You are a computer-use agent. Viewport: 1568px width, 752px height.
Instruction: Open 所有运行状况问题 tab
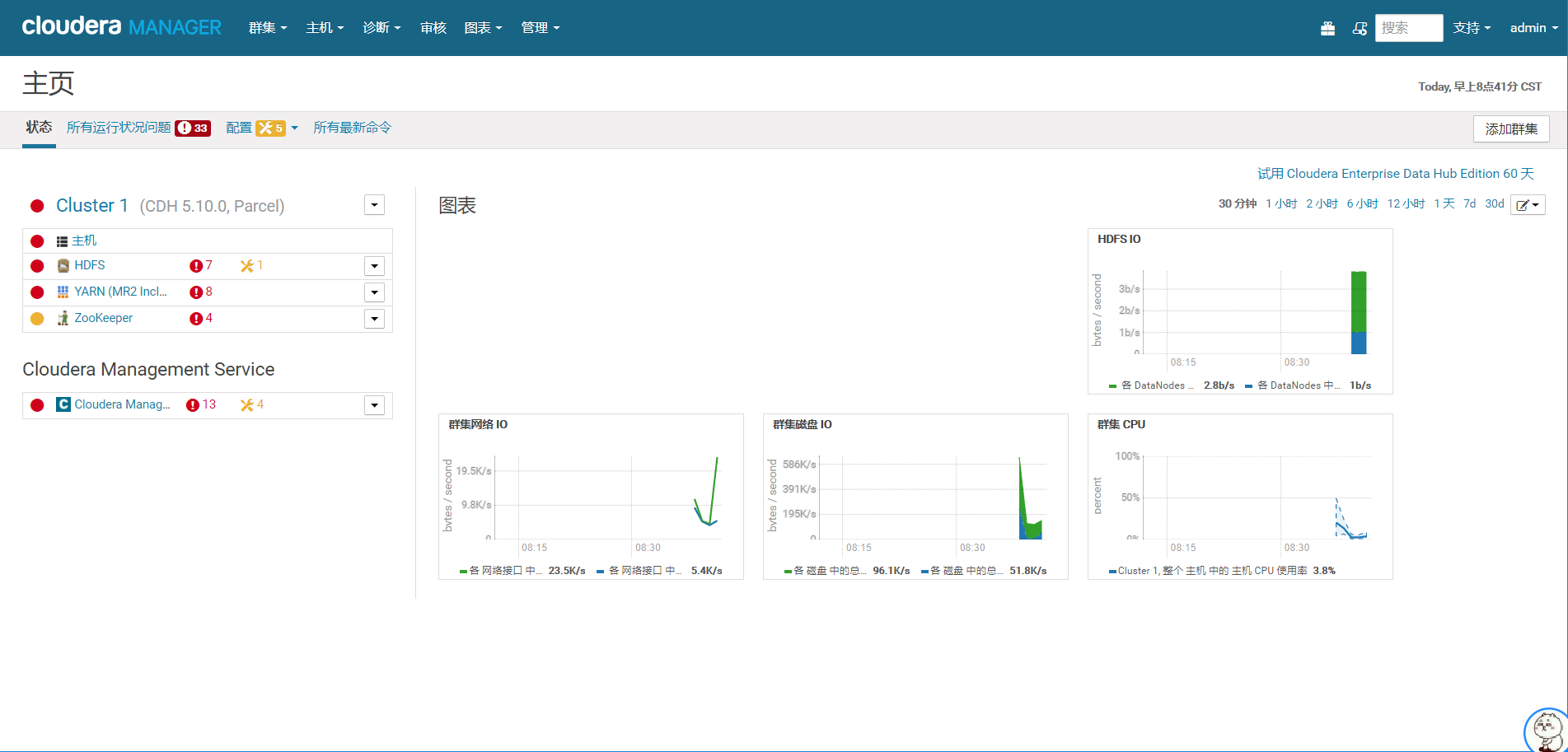(119, 128)
